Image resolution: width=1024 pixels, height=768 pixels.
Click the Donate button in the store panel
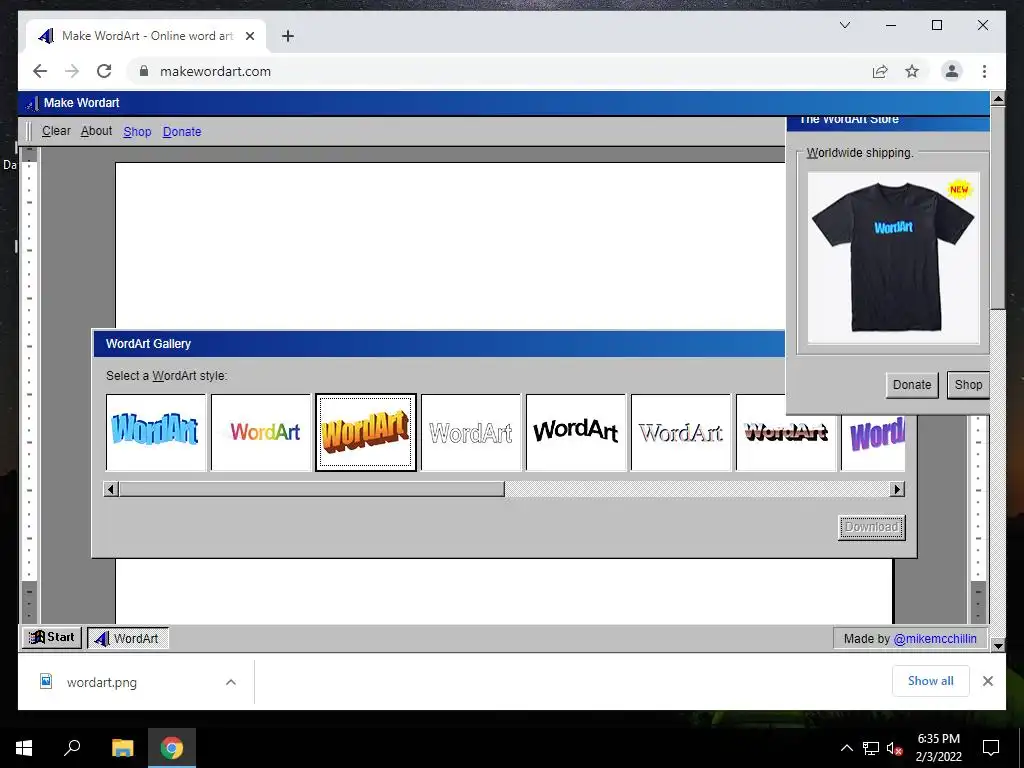pos(912,385)
